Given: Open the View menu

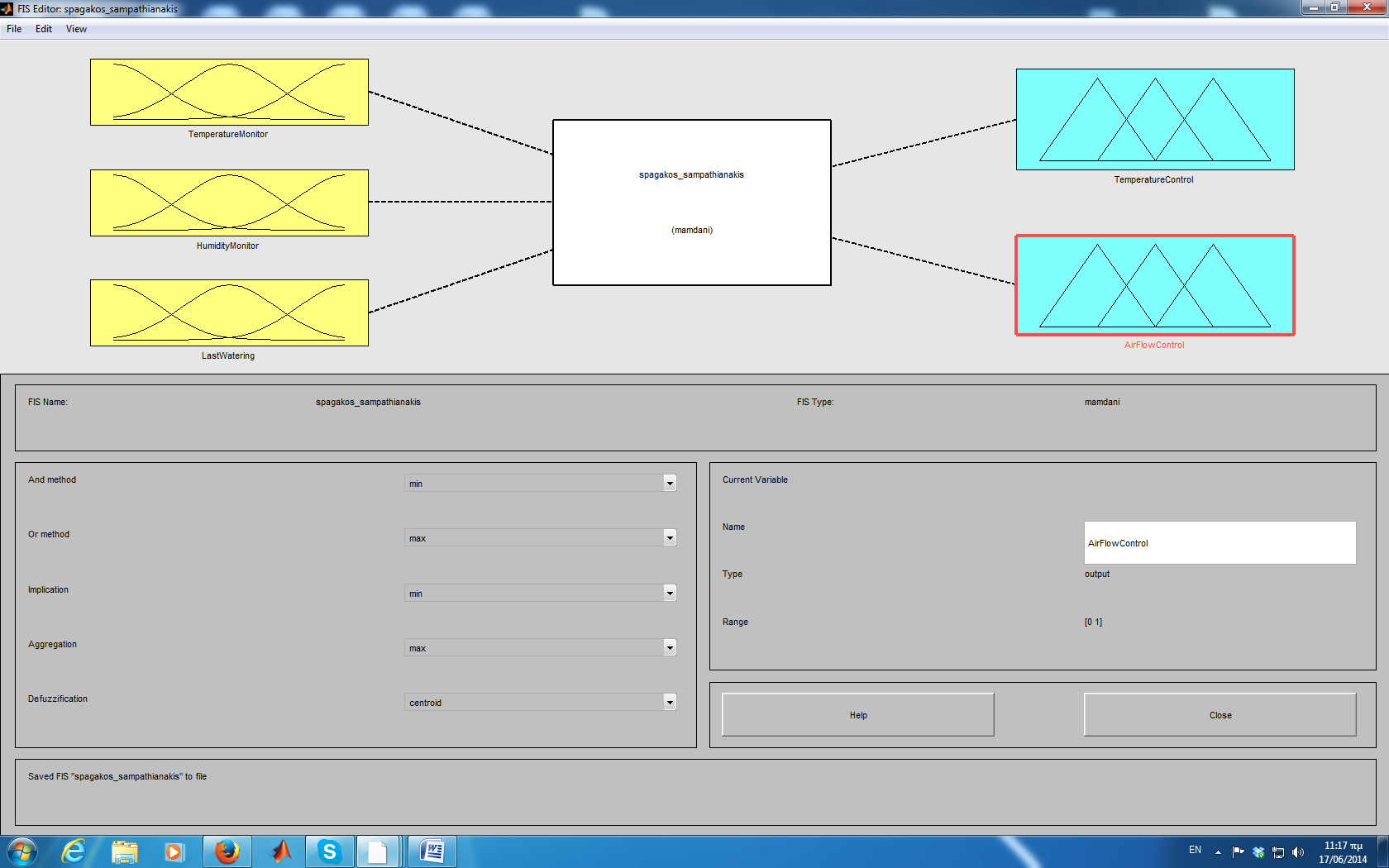Looking at the screenshot, I should point(76,29).
